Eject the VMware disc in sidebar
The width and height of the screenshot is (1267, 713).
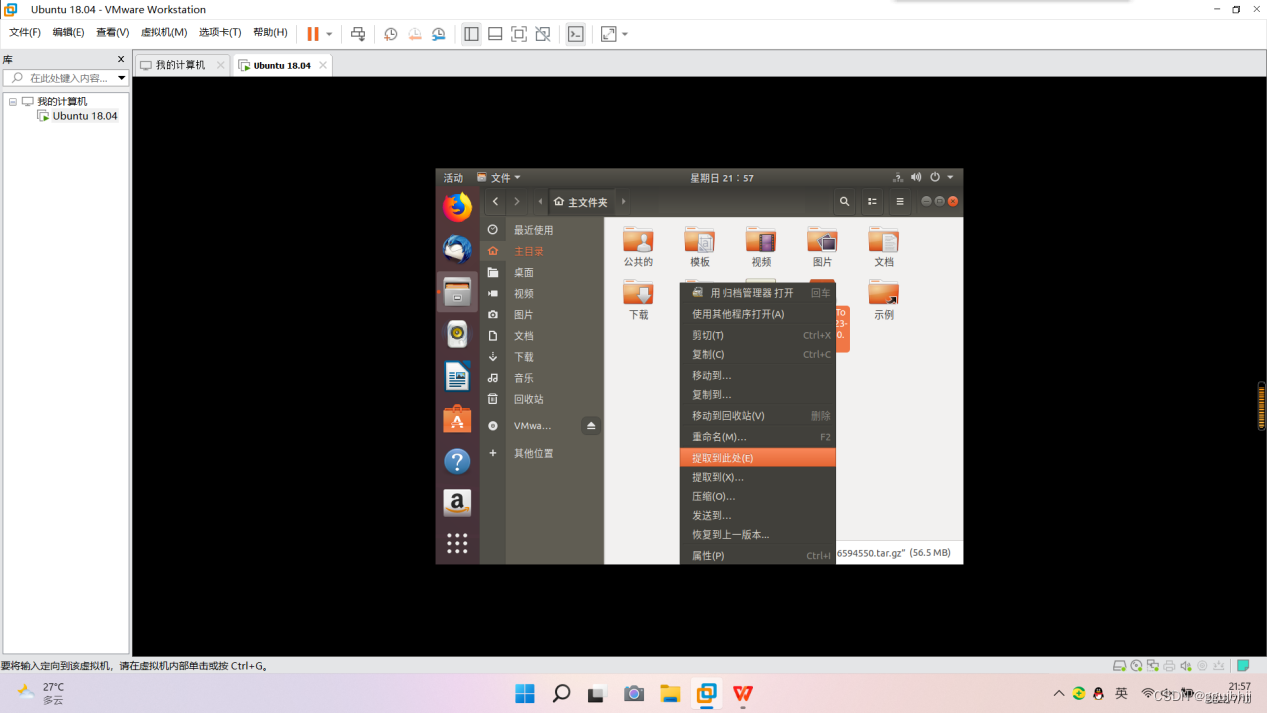click(x=591, y=426)
